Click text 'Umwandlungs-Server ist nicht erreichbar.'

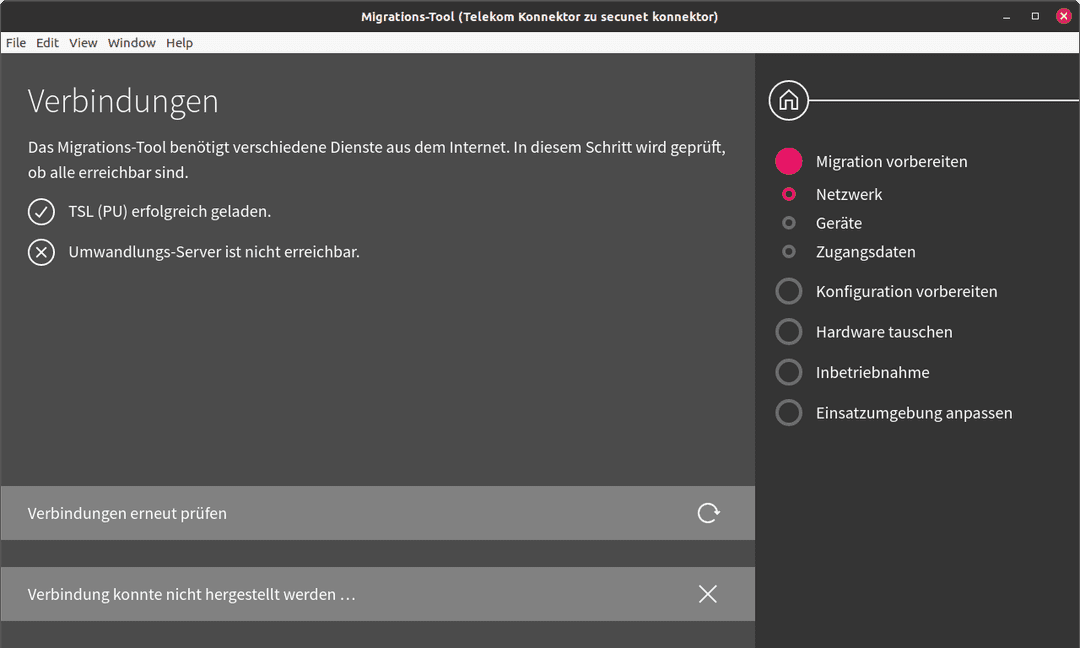coord(214,252)
